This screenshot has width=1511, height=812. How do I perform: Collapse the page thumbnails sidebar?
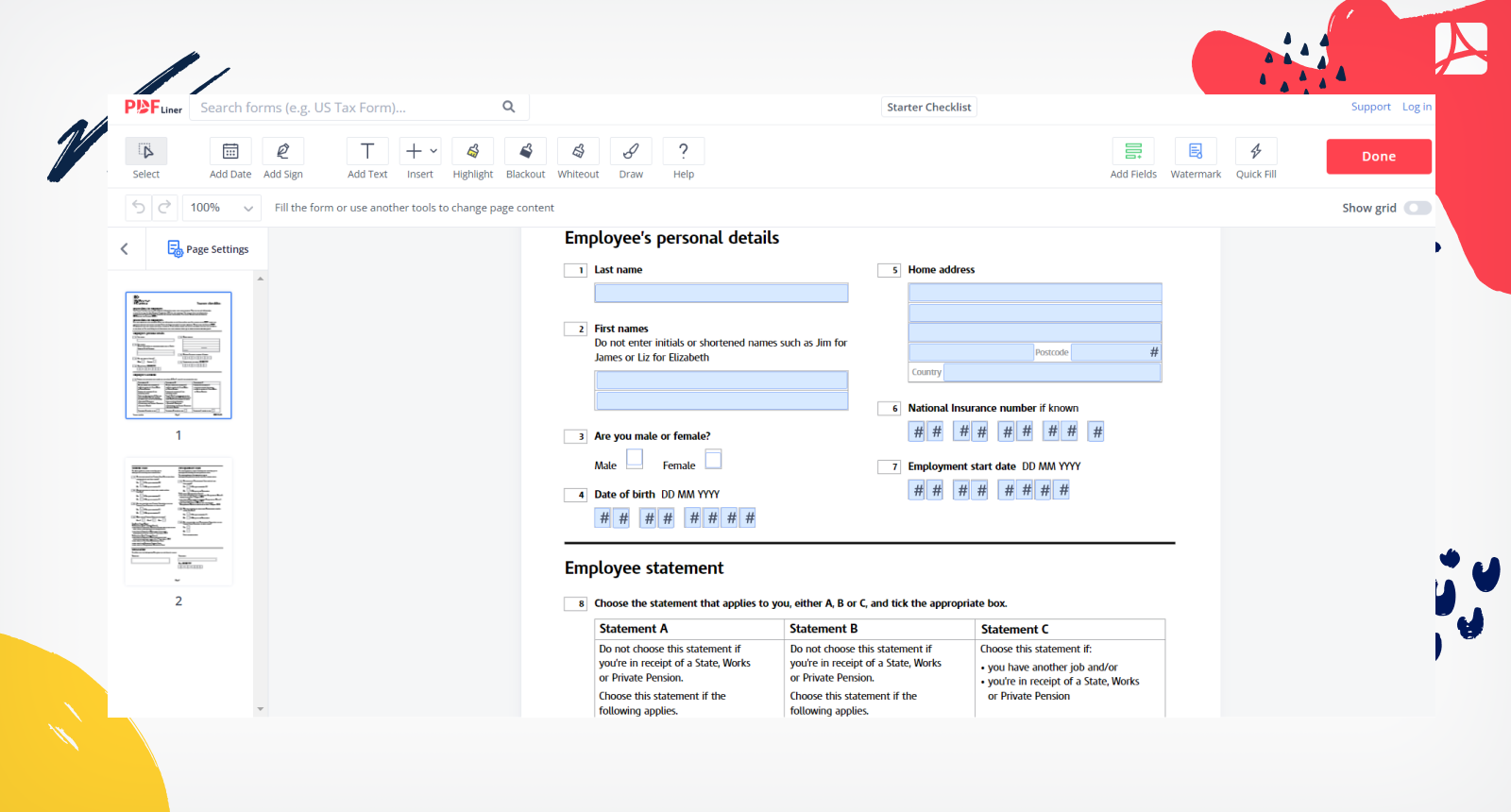(125, 249)
